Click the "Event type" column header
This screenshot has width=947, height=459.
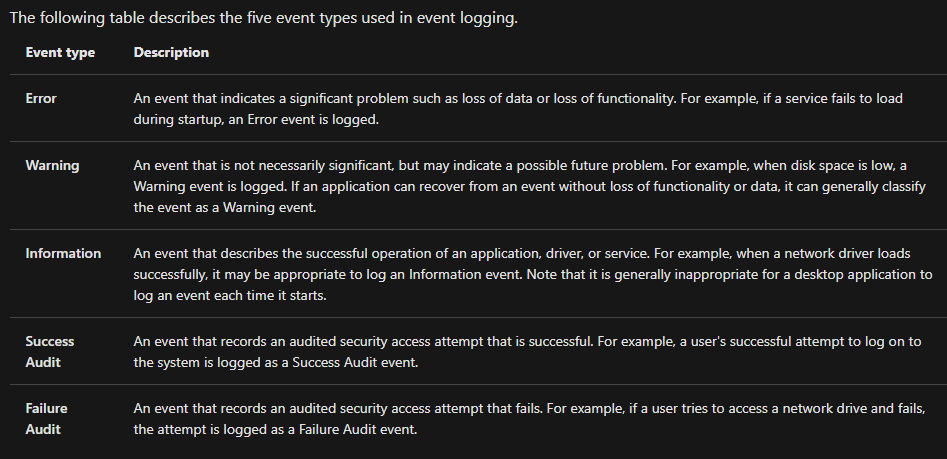(x=60, y=52)
